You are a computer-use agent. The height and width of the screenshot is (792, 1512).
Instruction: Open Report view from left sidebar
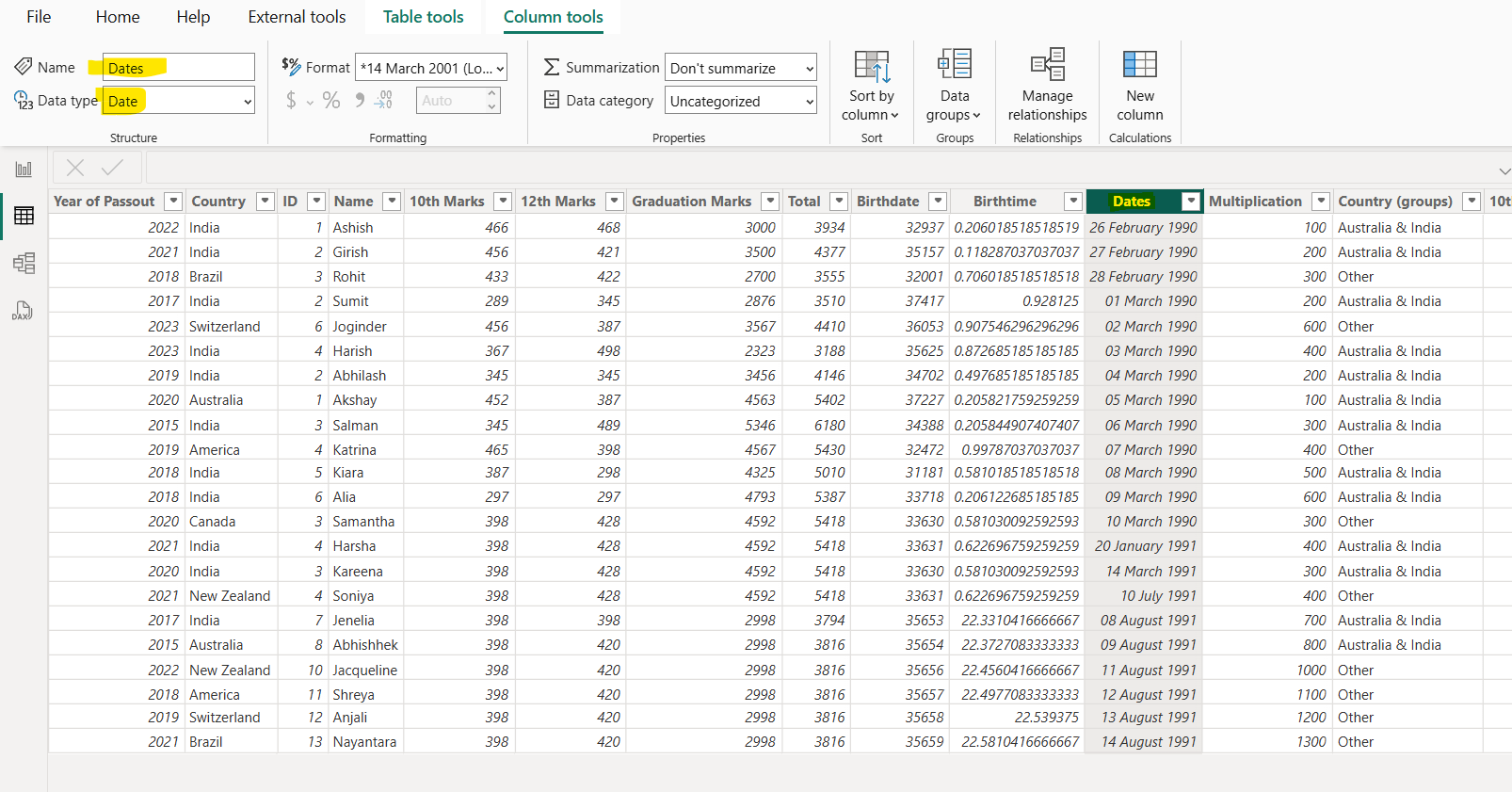tap(24, 170)
